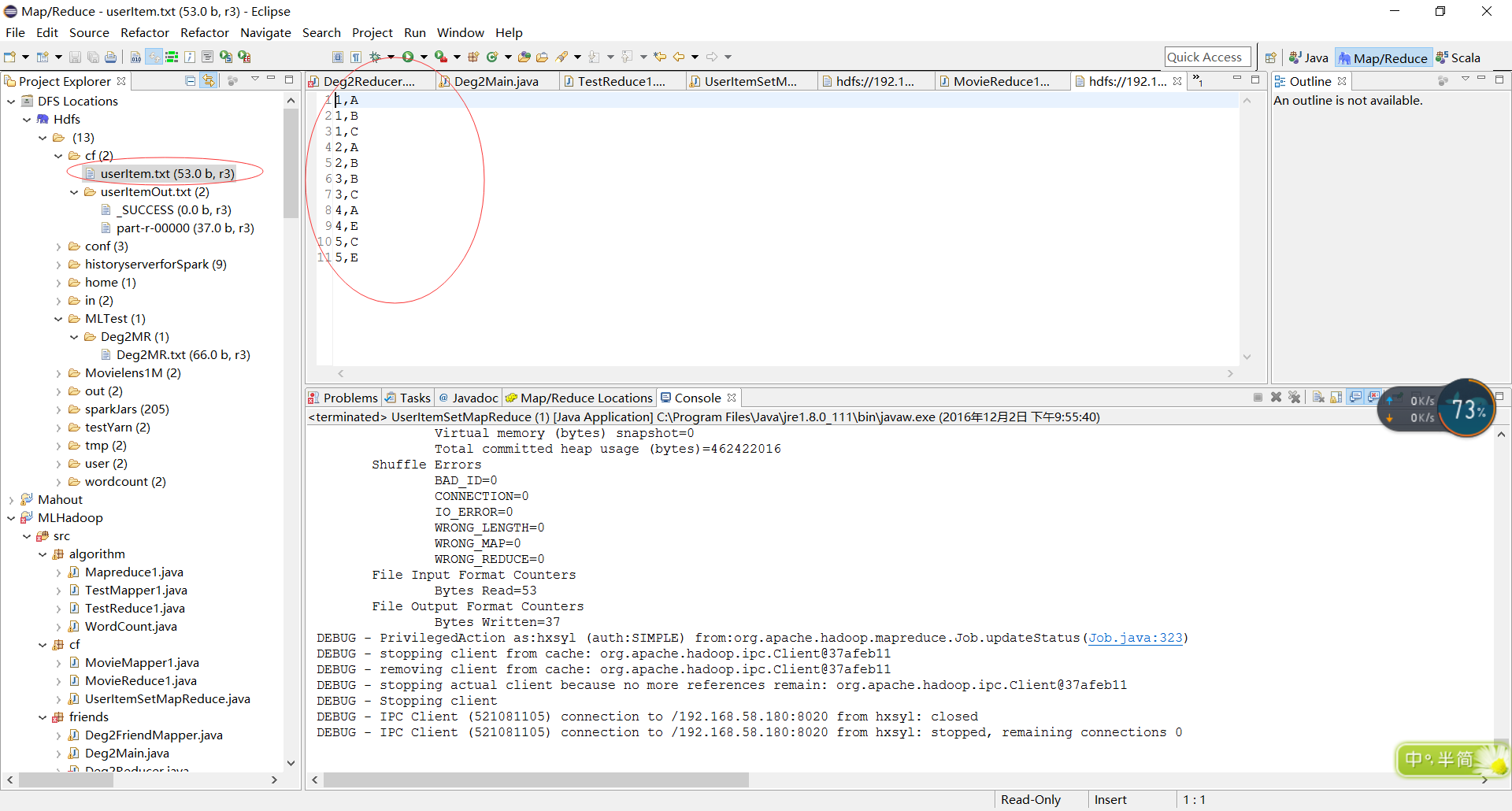Click the Debug bug icon
The width and height of the screenshot is (1512, 811).
point(376,57)
